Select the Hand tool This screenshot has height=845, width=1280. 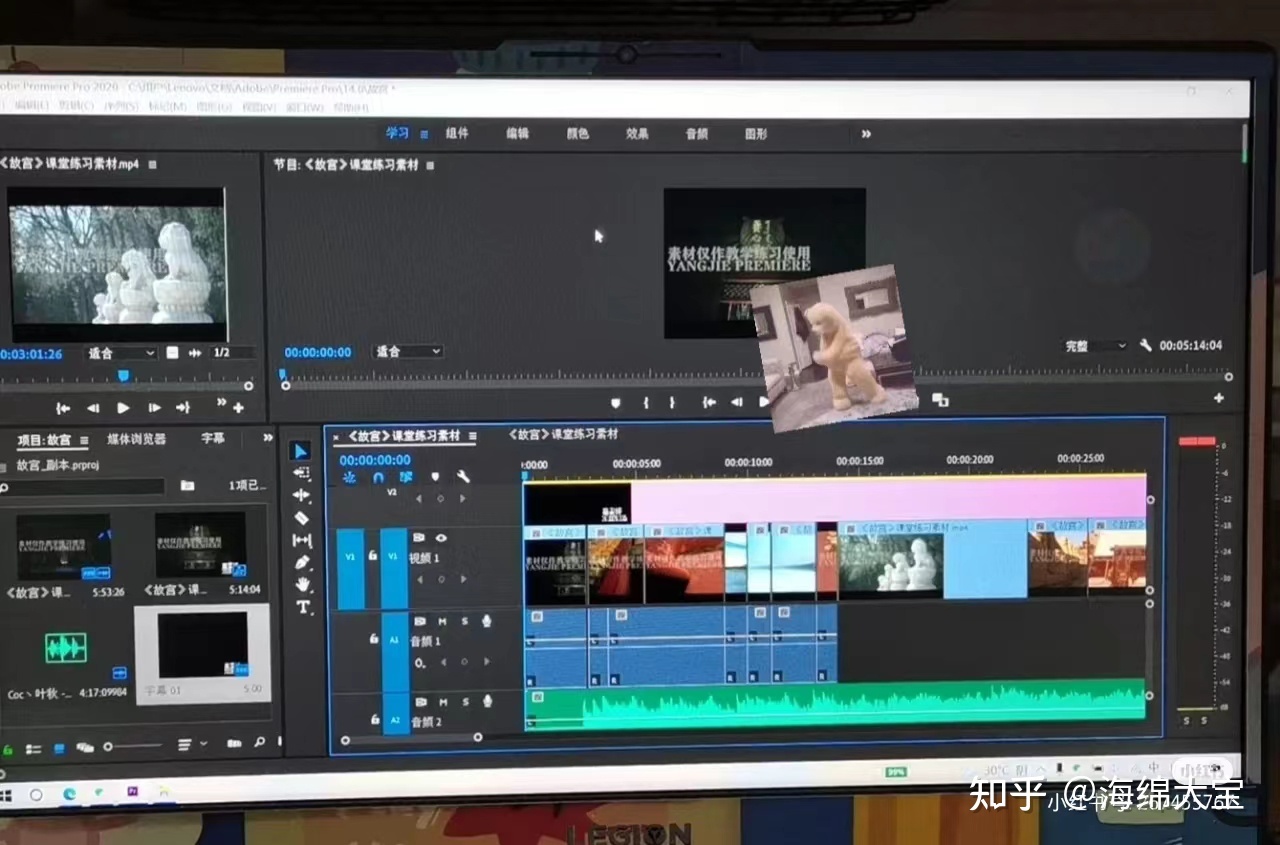(x=303, y=585)
